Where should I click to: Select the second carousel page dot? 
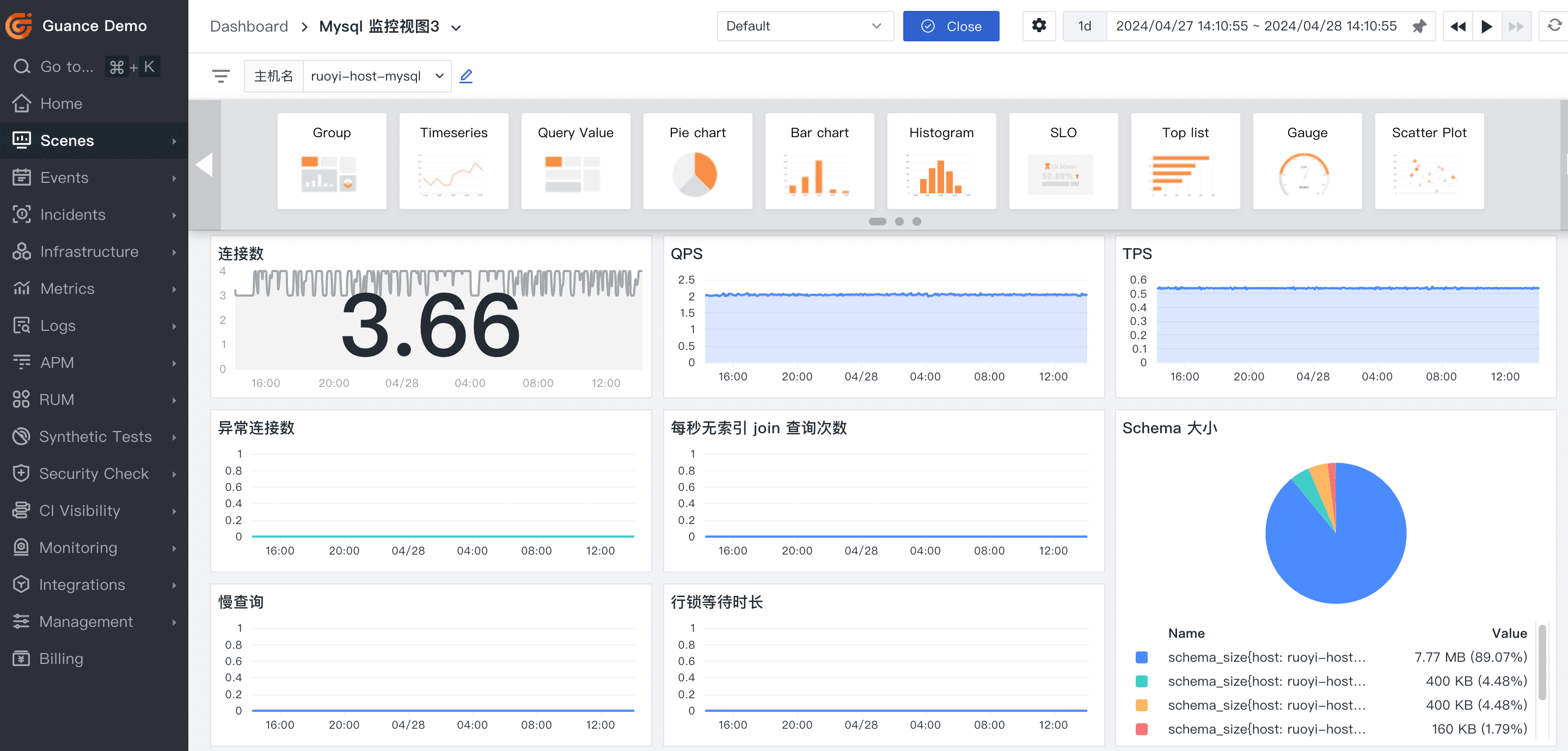coord(898,221)
